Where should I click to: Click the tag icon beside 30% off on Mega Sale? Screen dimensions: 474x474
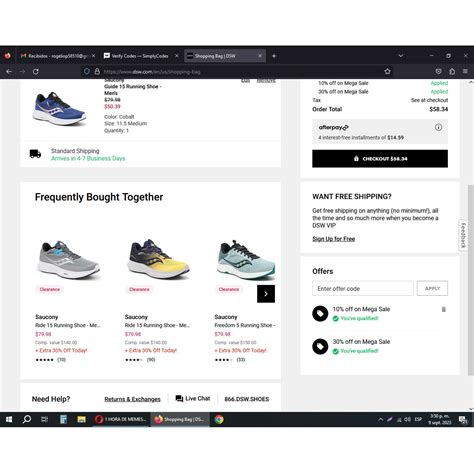tap(320, 346)
